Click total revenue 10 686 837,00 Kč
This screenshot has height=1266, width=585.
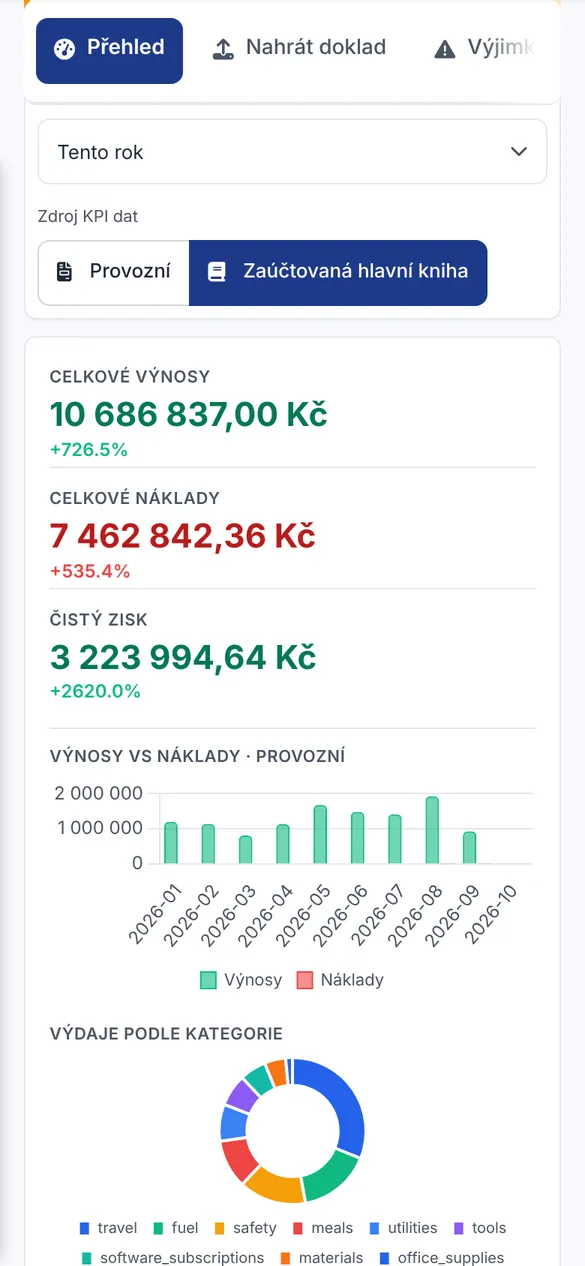pos(189,414)
